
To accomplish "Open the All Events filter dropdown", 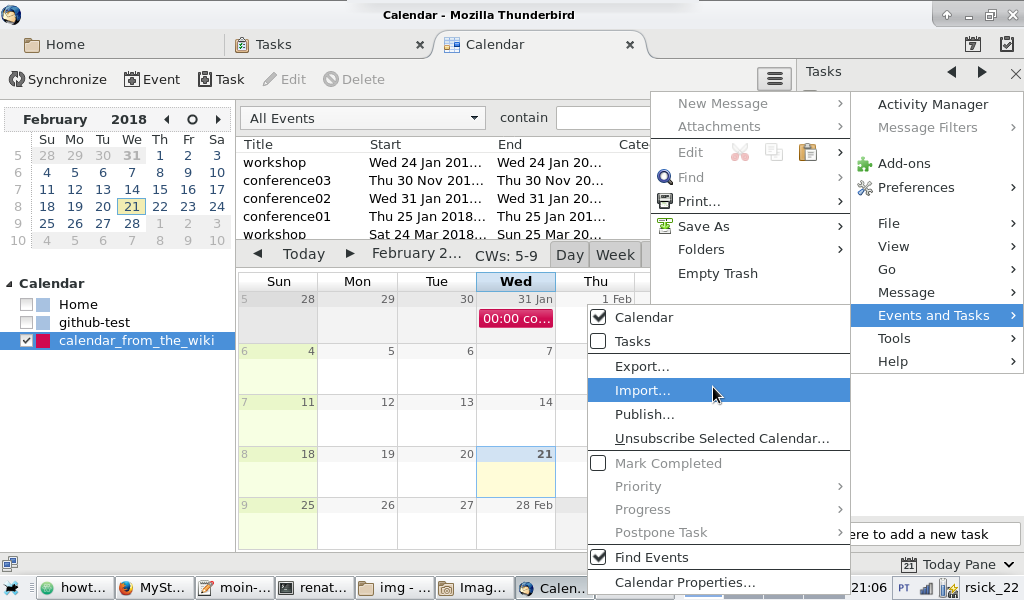I will point(362,118).
